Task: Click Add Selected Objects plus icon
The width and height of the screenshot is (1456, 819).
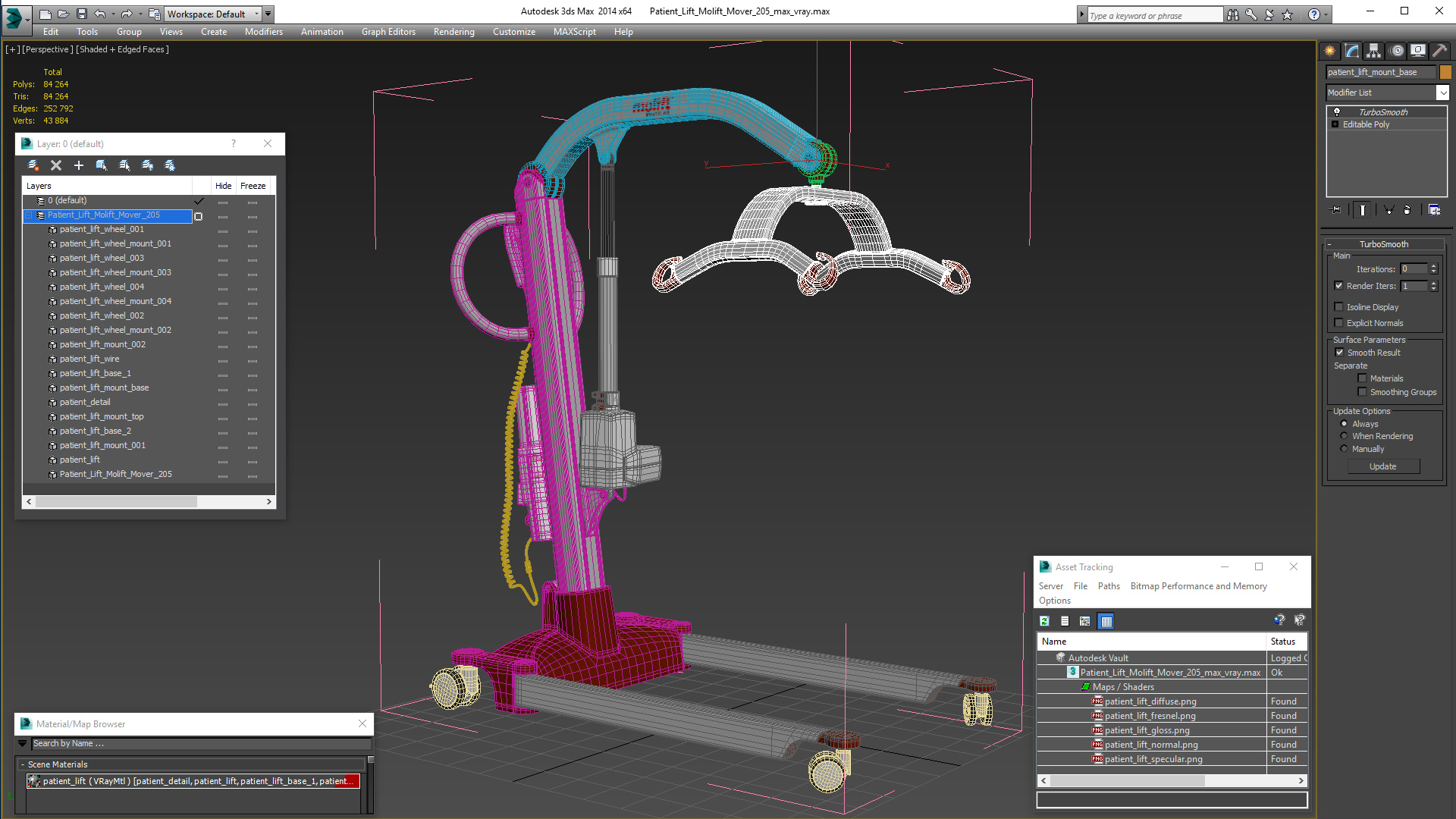Action: pos(78,165)
